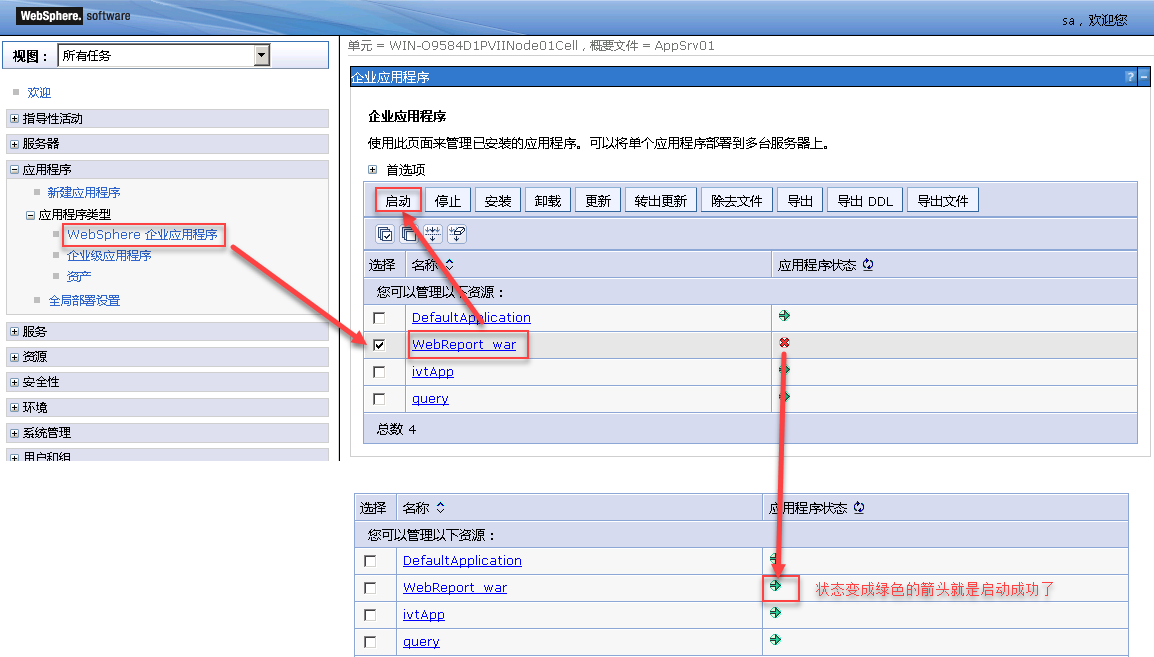Screen dimensions: 1154x657
Task: Expand the 环境 section
Action: 14,408
